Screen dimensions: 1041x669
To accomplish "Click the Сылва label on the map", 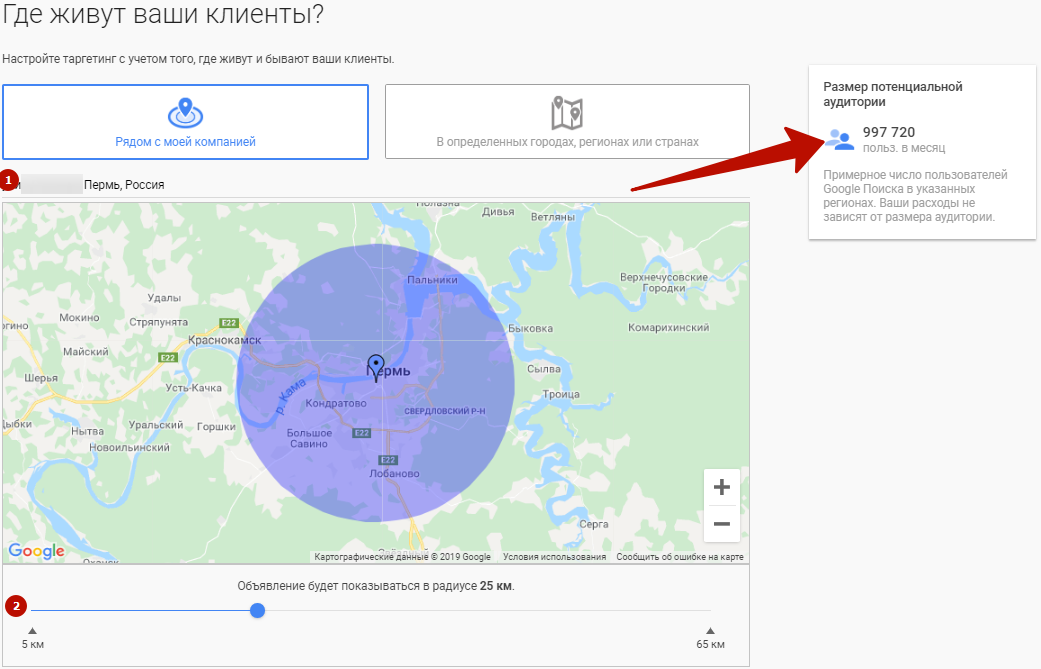I will (544, 368).
